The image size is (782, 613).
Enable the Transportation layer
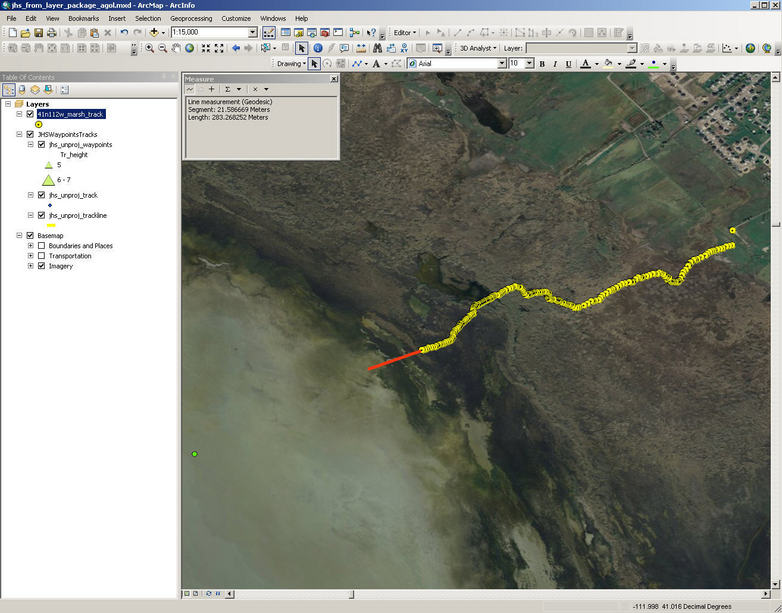click(x=41, y=256)
